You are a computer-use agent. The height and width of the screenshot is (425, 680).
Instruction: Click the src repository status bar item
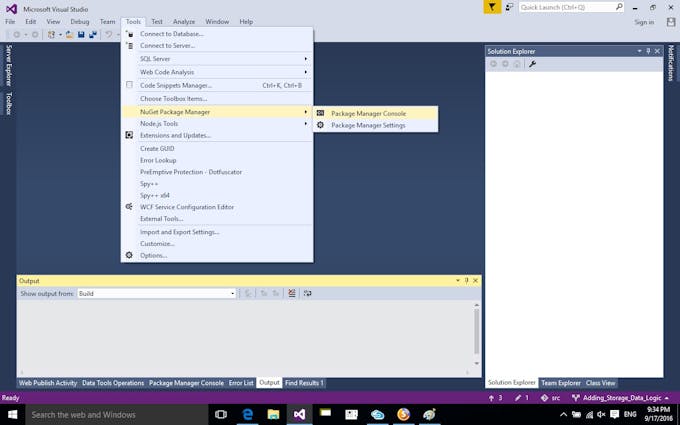pos(550,398)
